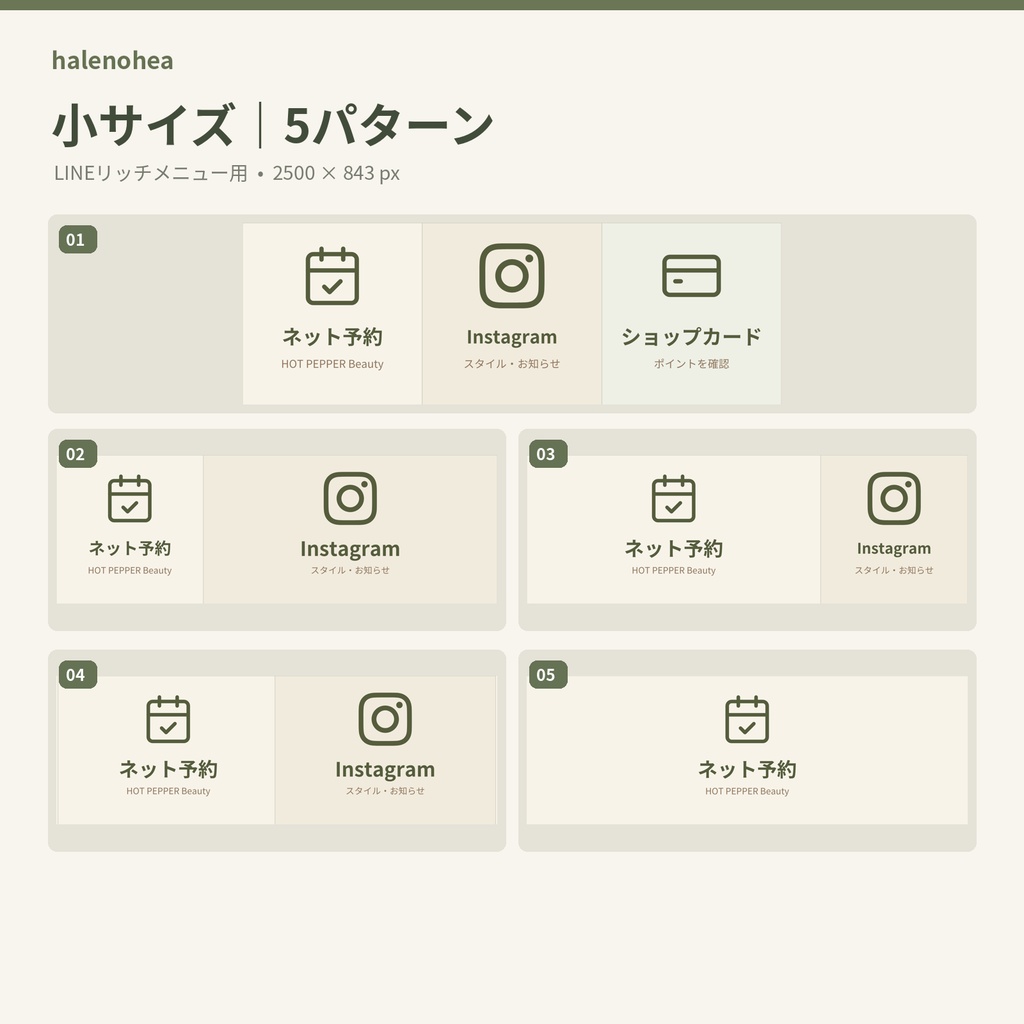The width and height of the screenshot is (1024, 1024).
Task: Click ネット予約 label in pattern 02
Action: [129, 548]
